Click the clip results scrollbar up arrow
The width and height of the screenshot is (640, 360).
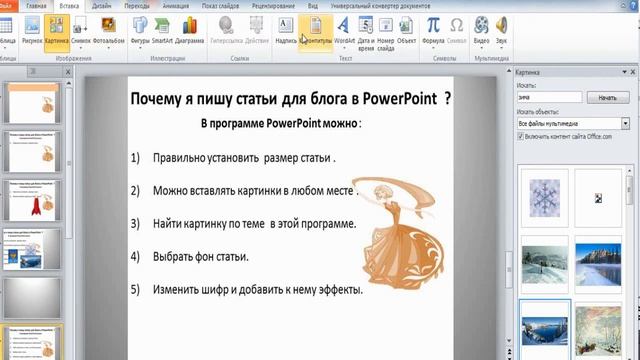tap(629, 170)
